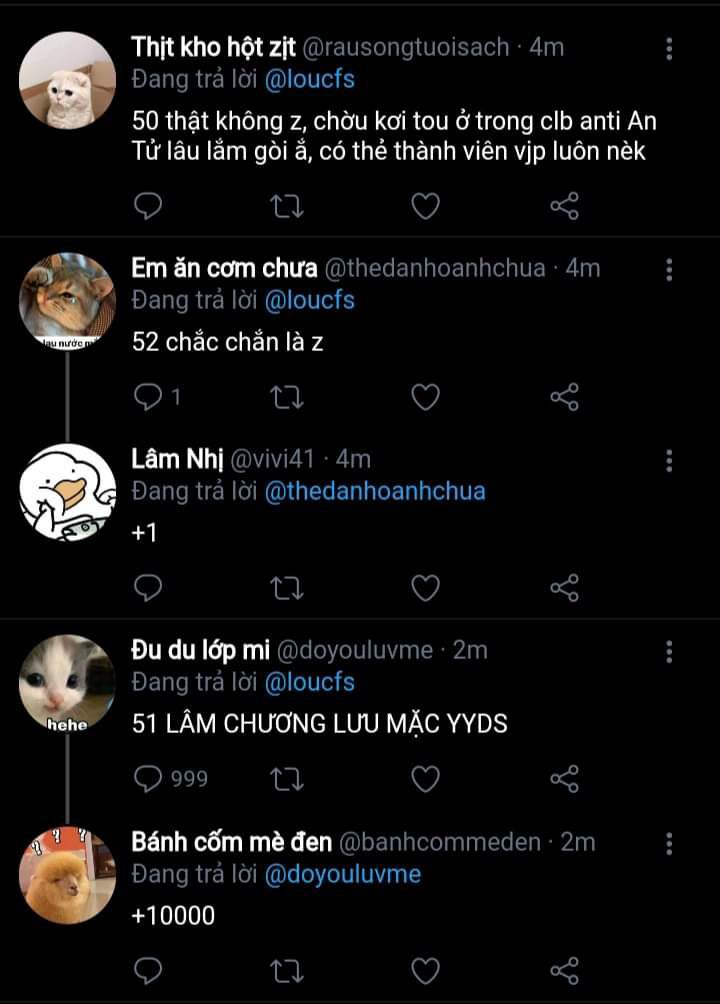Like Lâm Nhị's '+1' reply

coord(426,588)
